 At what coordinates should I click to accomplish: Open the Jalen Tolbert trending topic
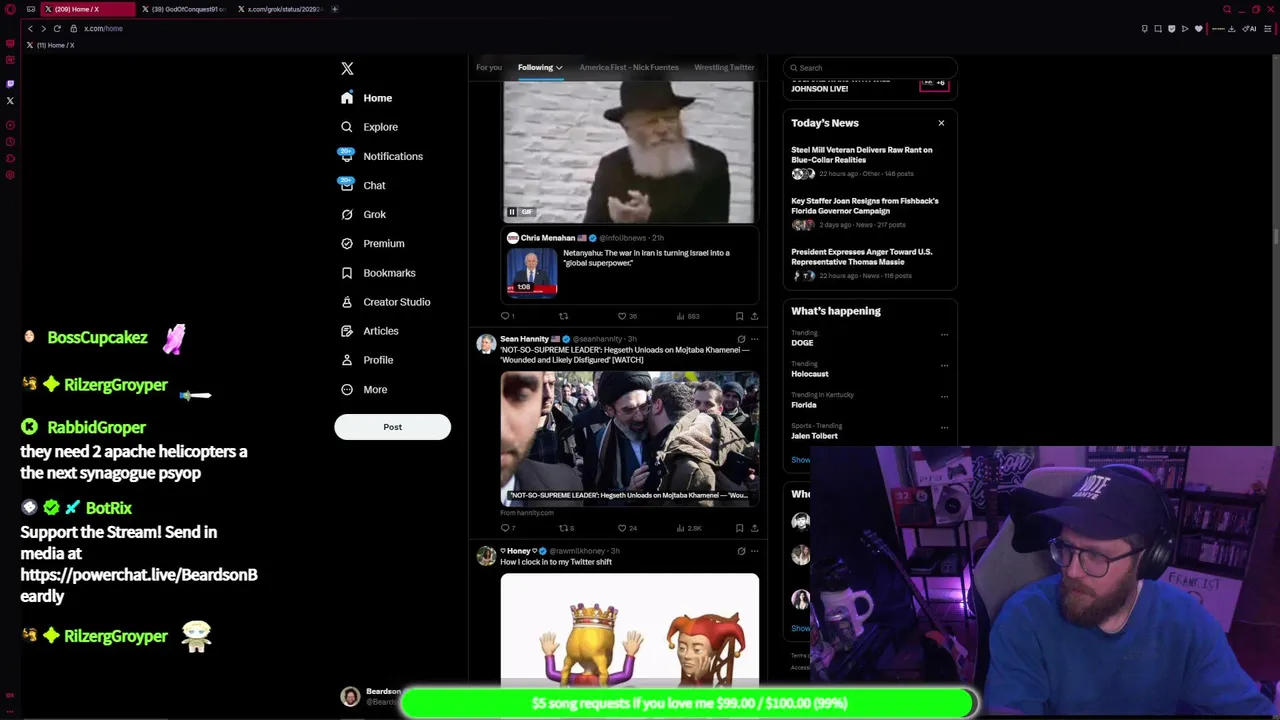814,436
